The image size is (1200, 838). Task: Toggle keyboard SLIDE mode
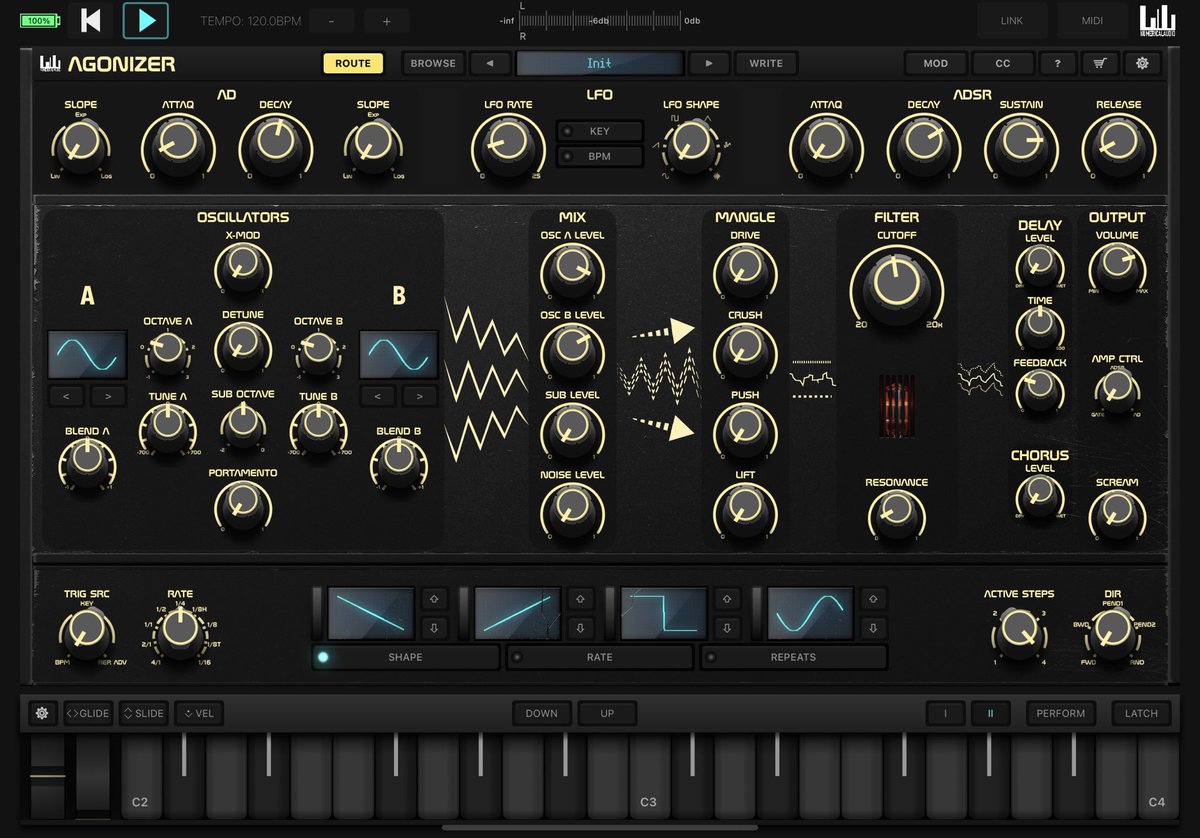143,713
